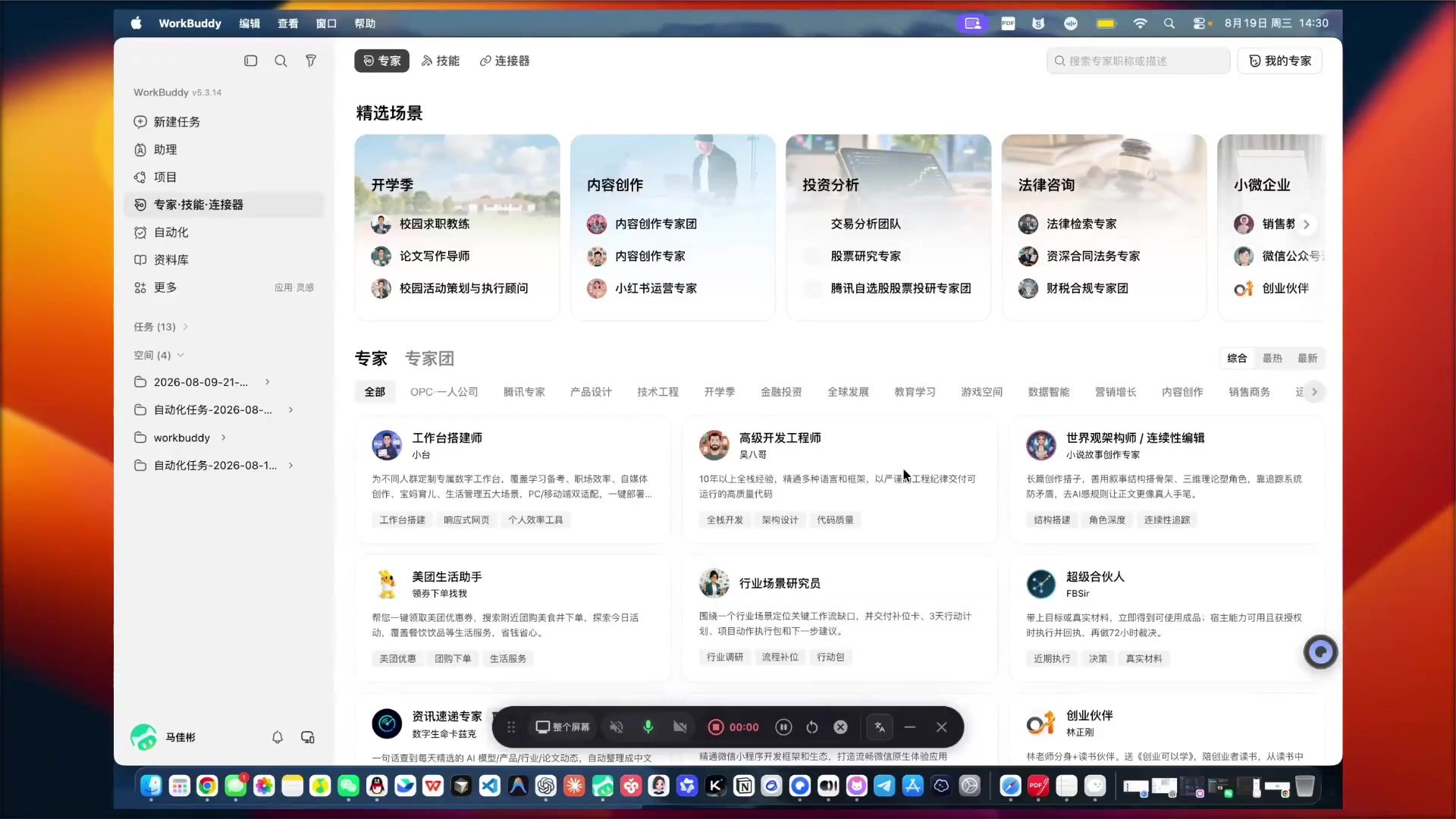The image size is (1456, 819).
Task: Click the translate icon in recording bar
Action: pos(880,727)
